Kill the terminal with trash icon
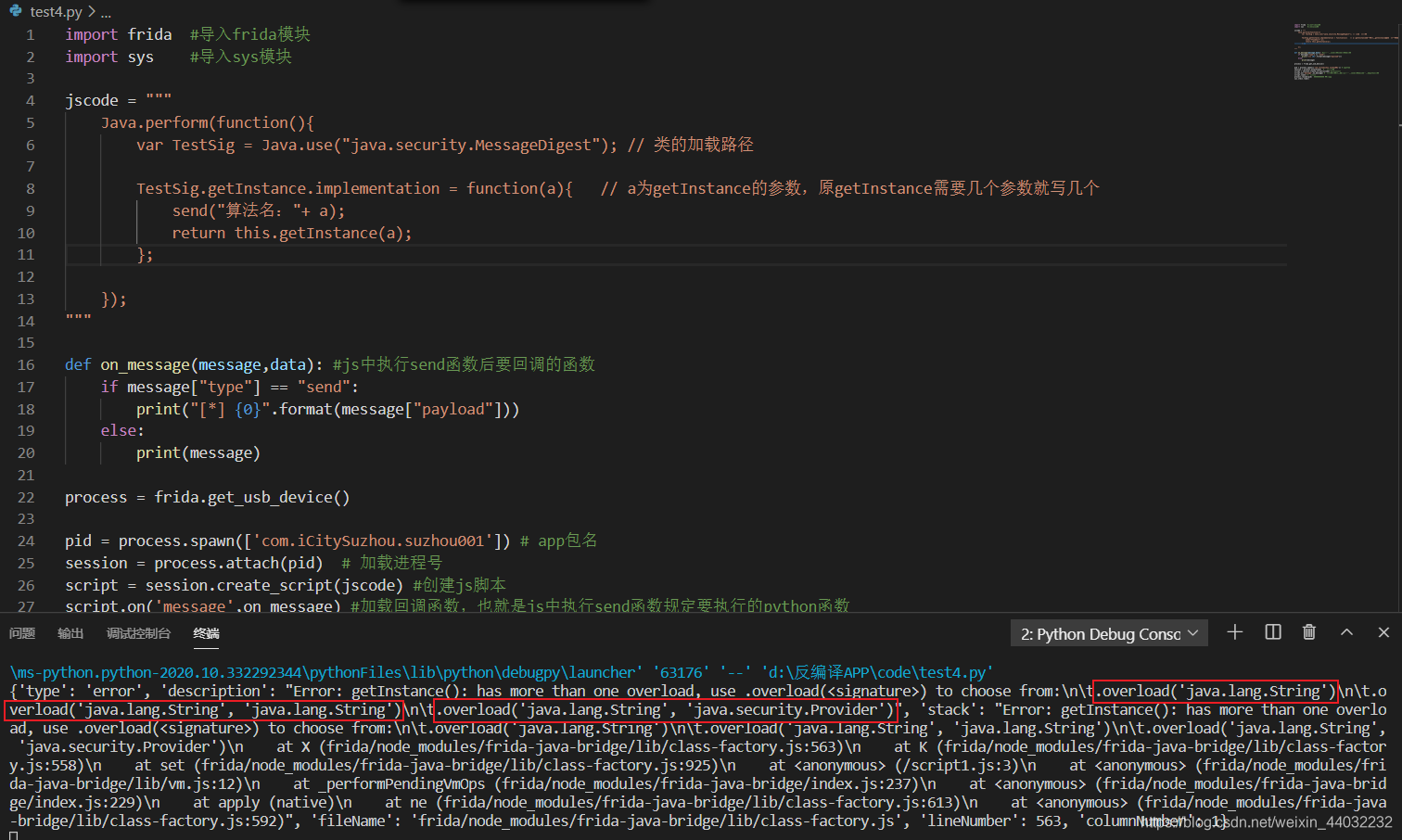1402x840 pixels. pyautogui.click(x=1309, y=632)
